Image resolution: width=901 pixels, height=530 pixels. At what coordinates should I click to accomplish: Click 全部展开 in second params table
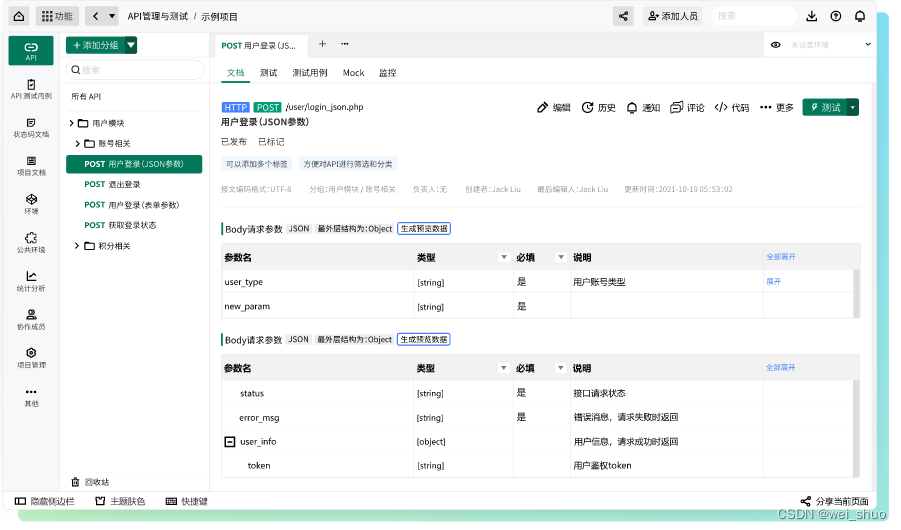coord(781,368)
